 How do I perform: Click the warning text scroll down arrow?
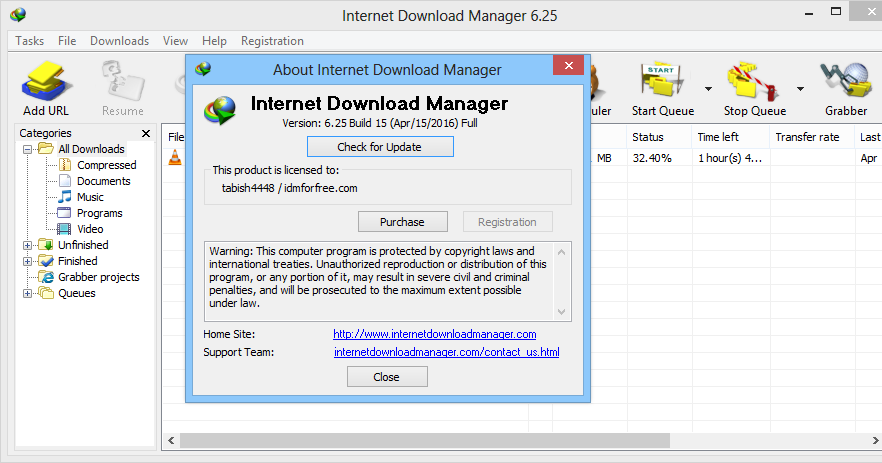click(x=561, y=311)
